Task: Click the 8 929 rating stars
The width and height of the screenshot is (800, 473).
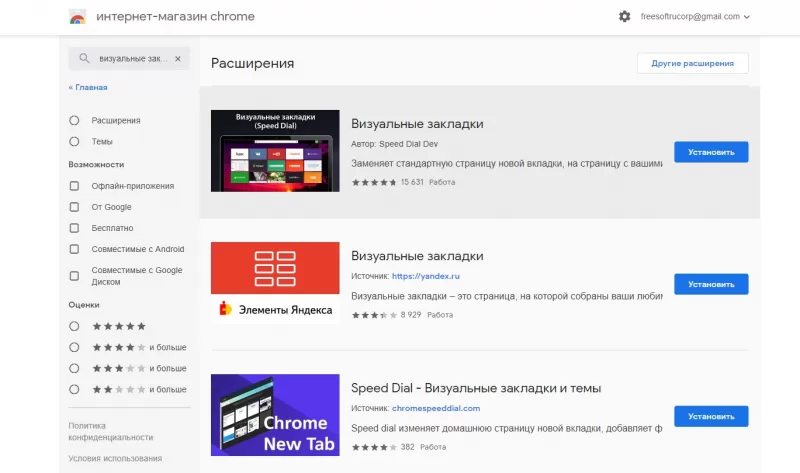Action: click(374, 315)
